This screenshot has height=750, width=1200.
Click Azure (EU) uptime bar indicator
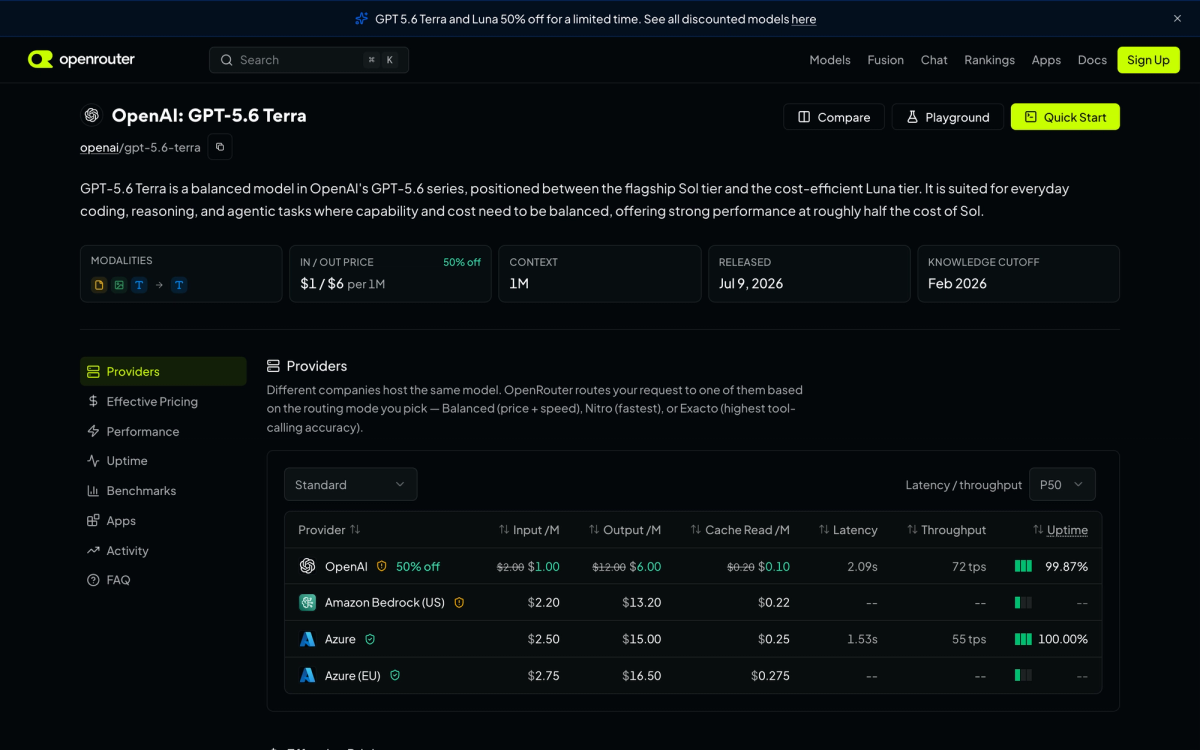click(x=1023, y=675)
